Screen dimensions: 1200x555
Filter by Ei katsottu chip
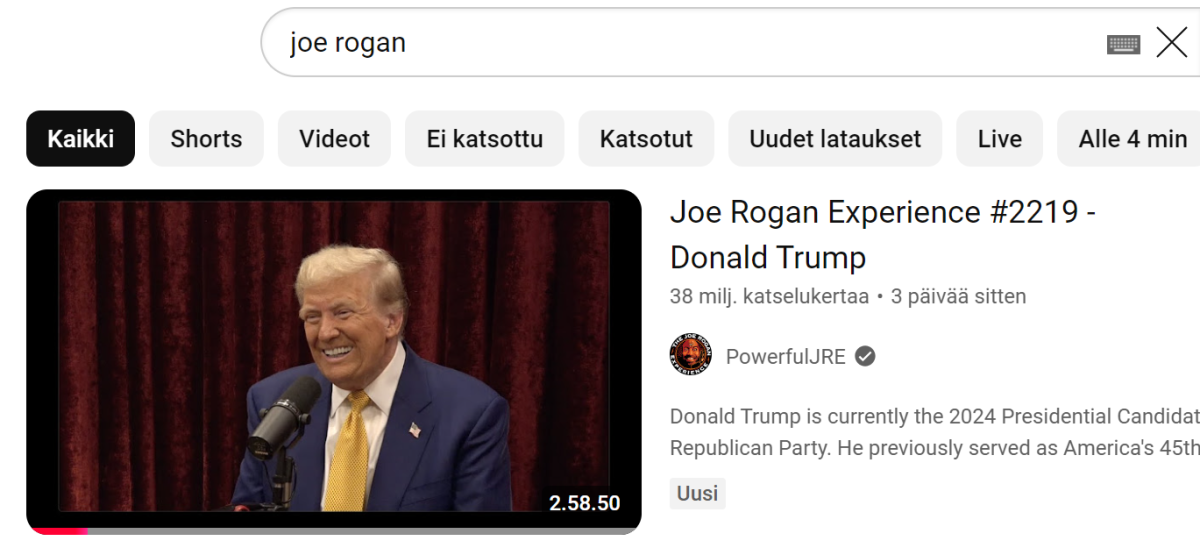484,138
